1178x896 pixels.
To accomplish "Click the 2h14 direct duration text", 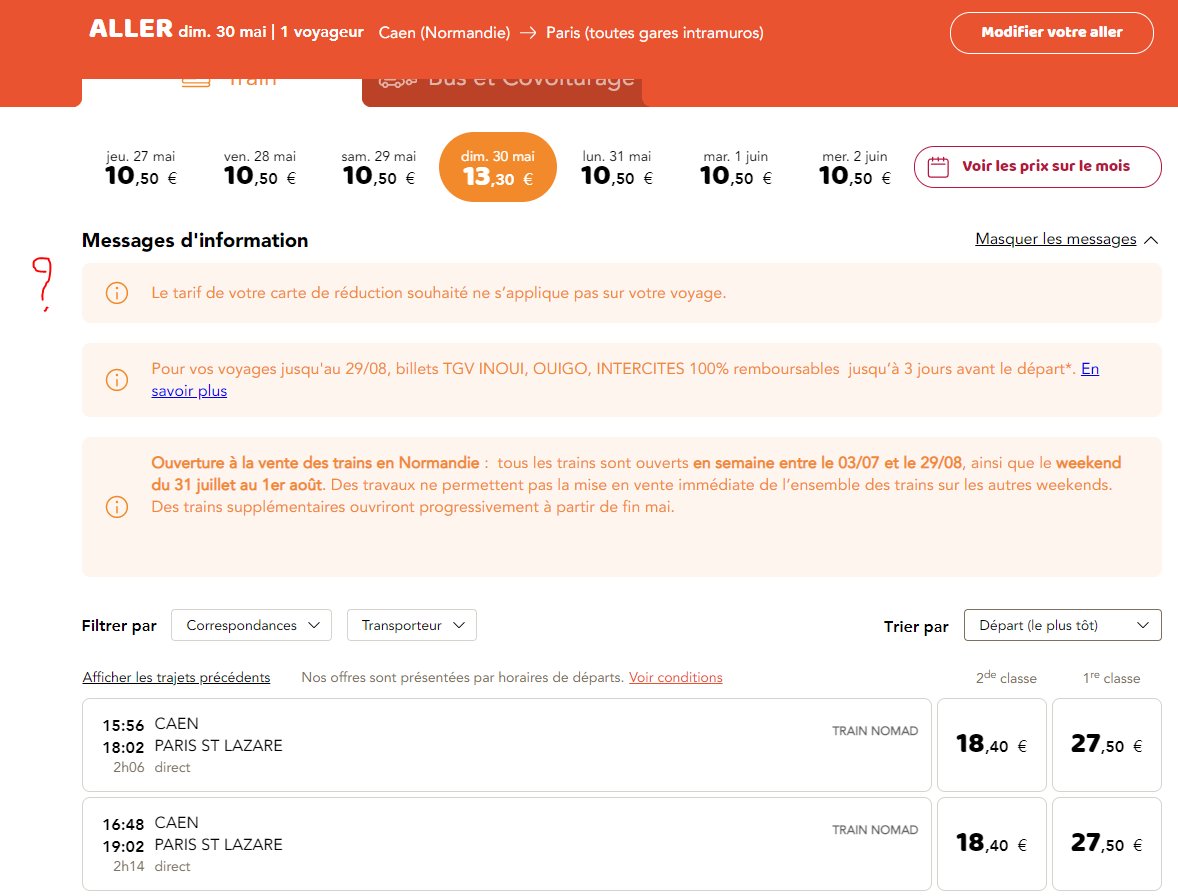I will 152,867.
